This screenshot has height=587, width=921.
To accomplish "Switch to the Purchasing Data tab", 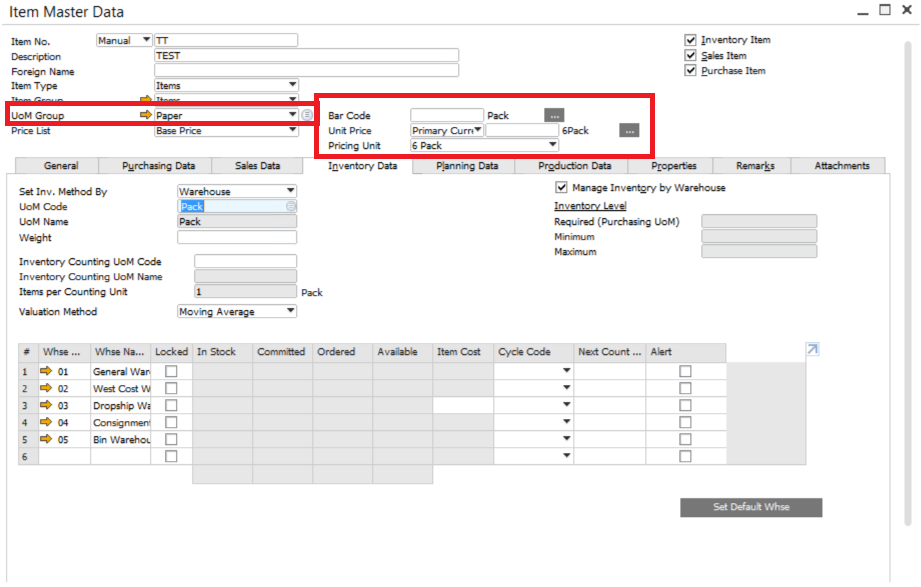I will pos(158,166).
